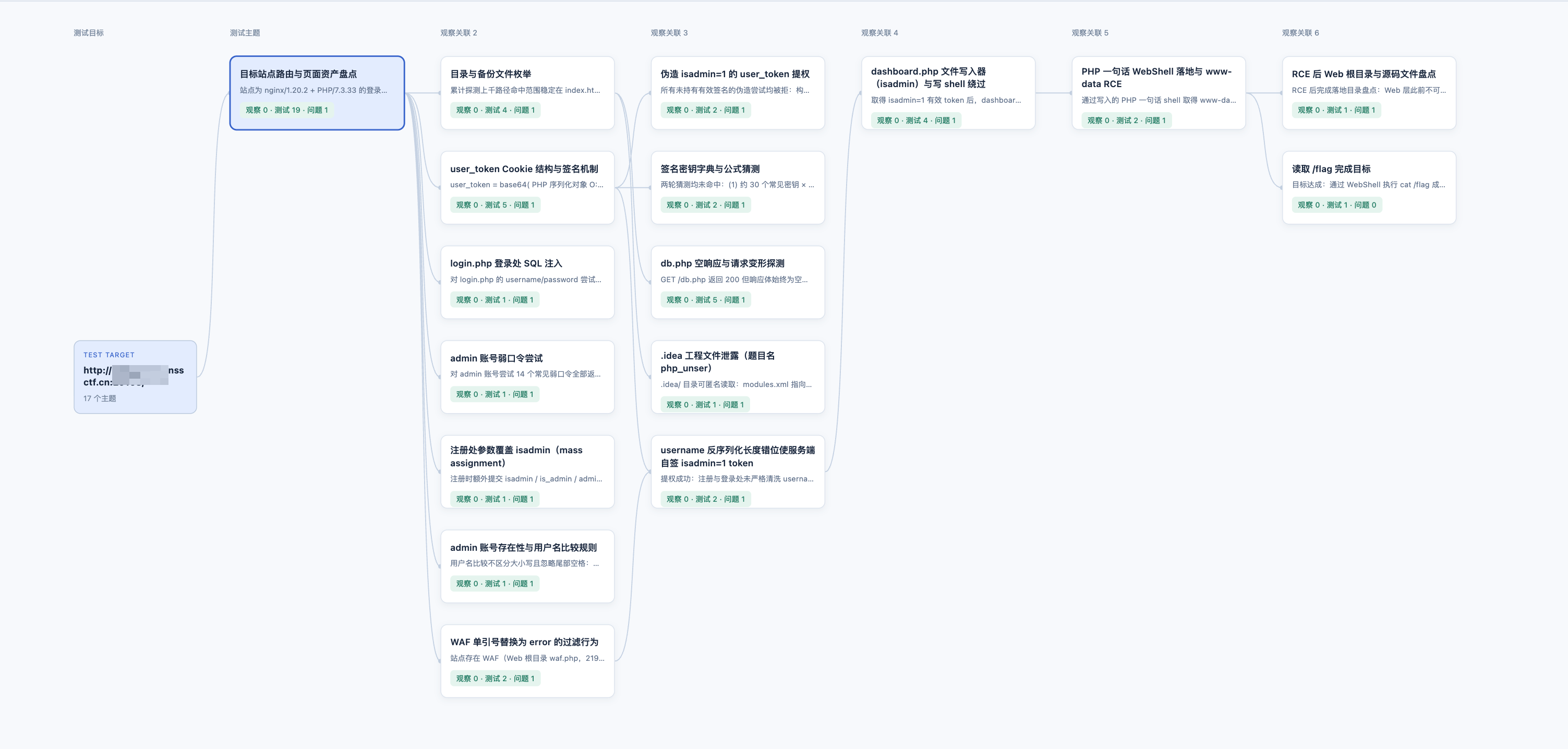
Task: Click the 观察关联 6 column header
Action: tap(1300, 33)
